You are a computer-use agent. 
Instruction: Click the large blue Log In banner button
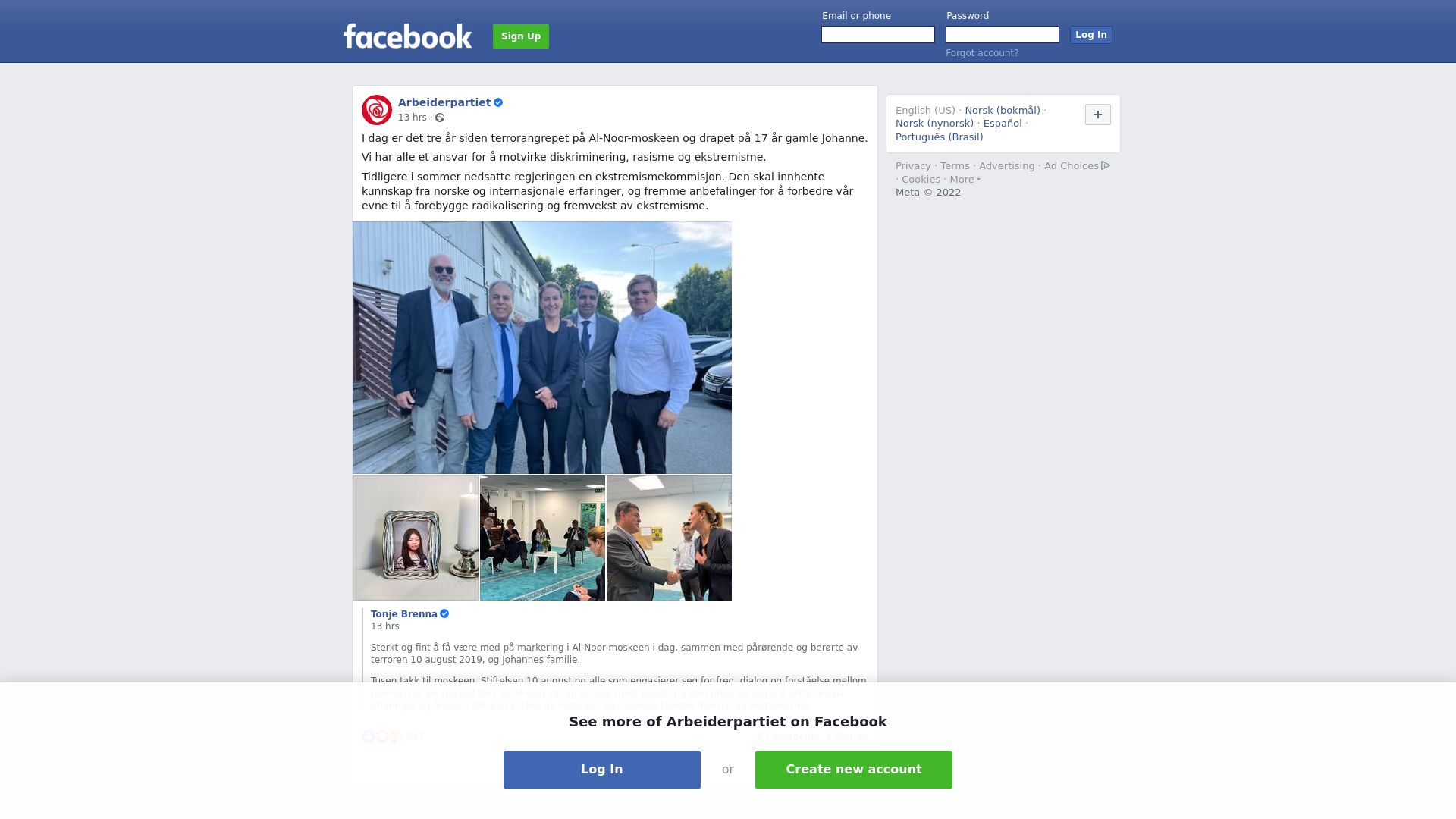click(602, 770)
